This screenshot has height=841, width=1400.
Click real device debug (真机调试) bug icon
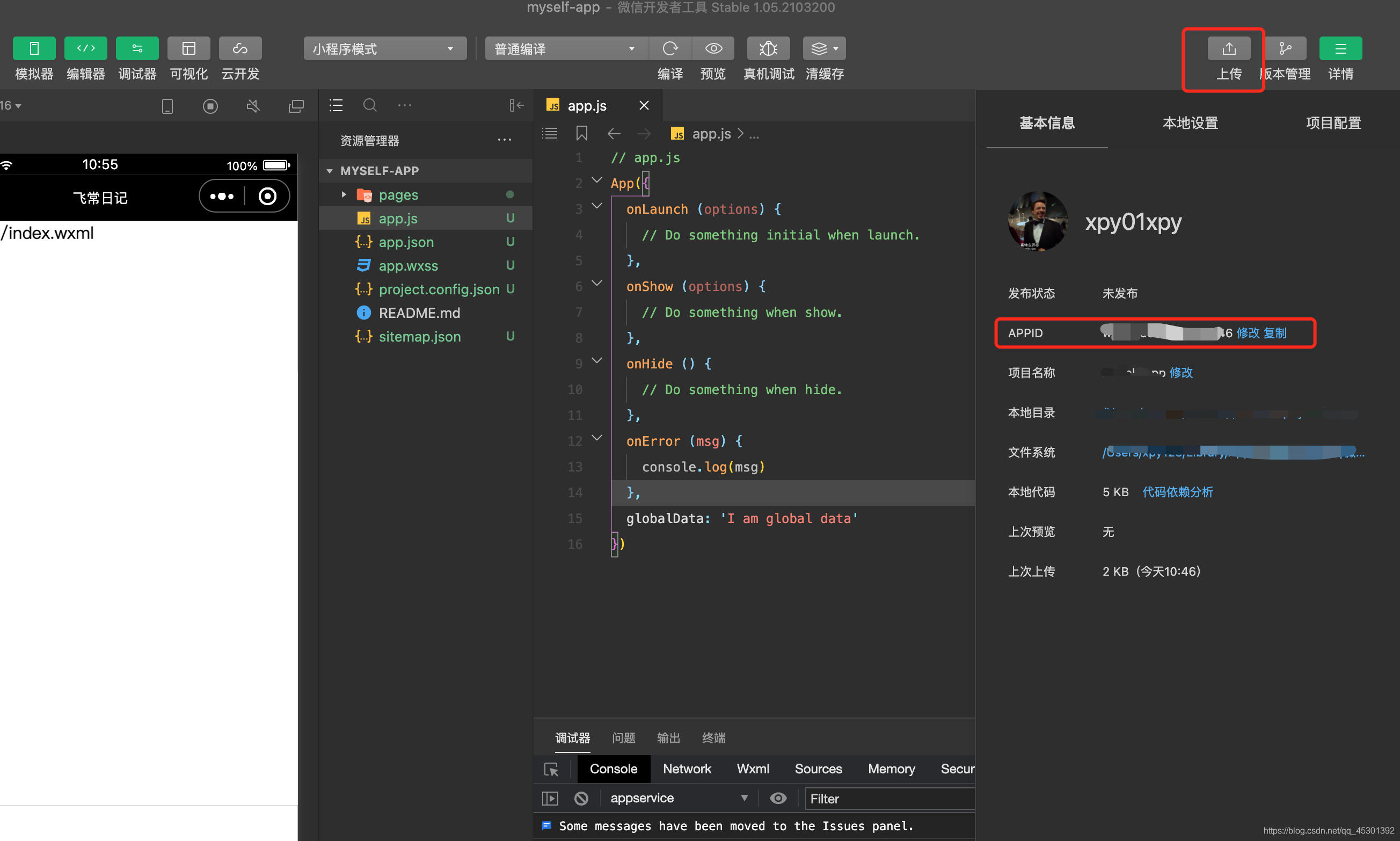[768, 48]
